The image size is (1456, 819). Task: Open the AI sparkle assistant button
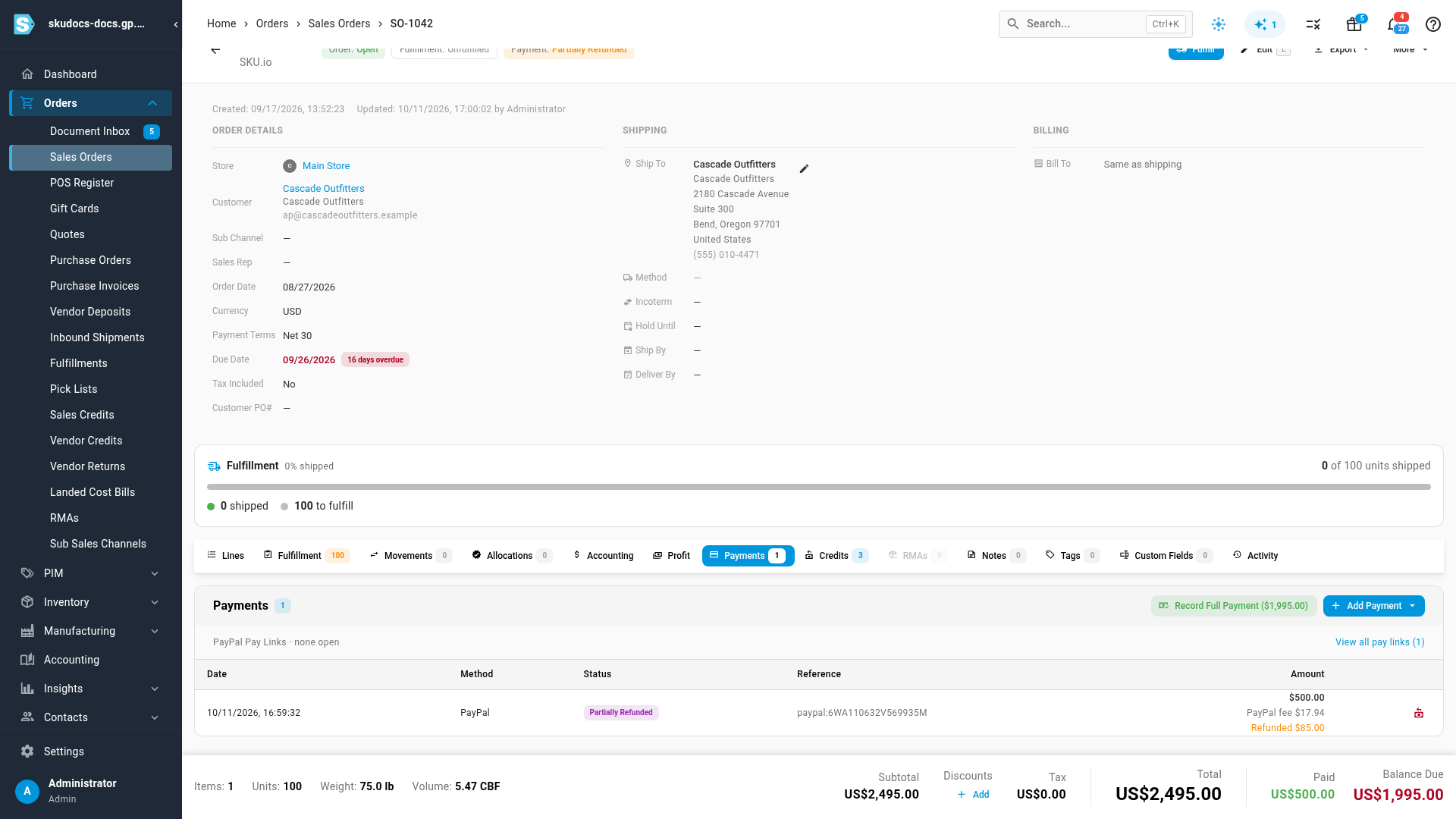point(1265,24)
